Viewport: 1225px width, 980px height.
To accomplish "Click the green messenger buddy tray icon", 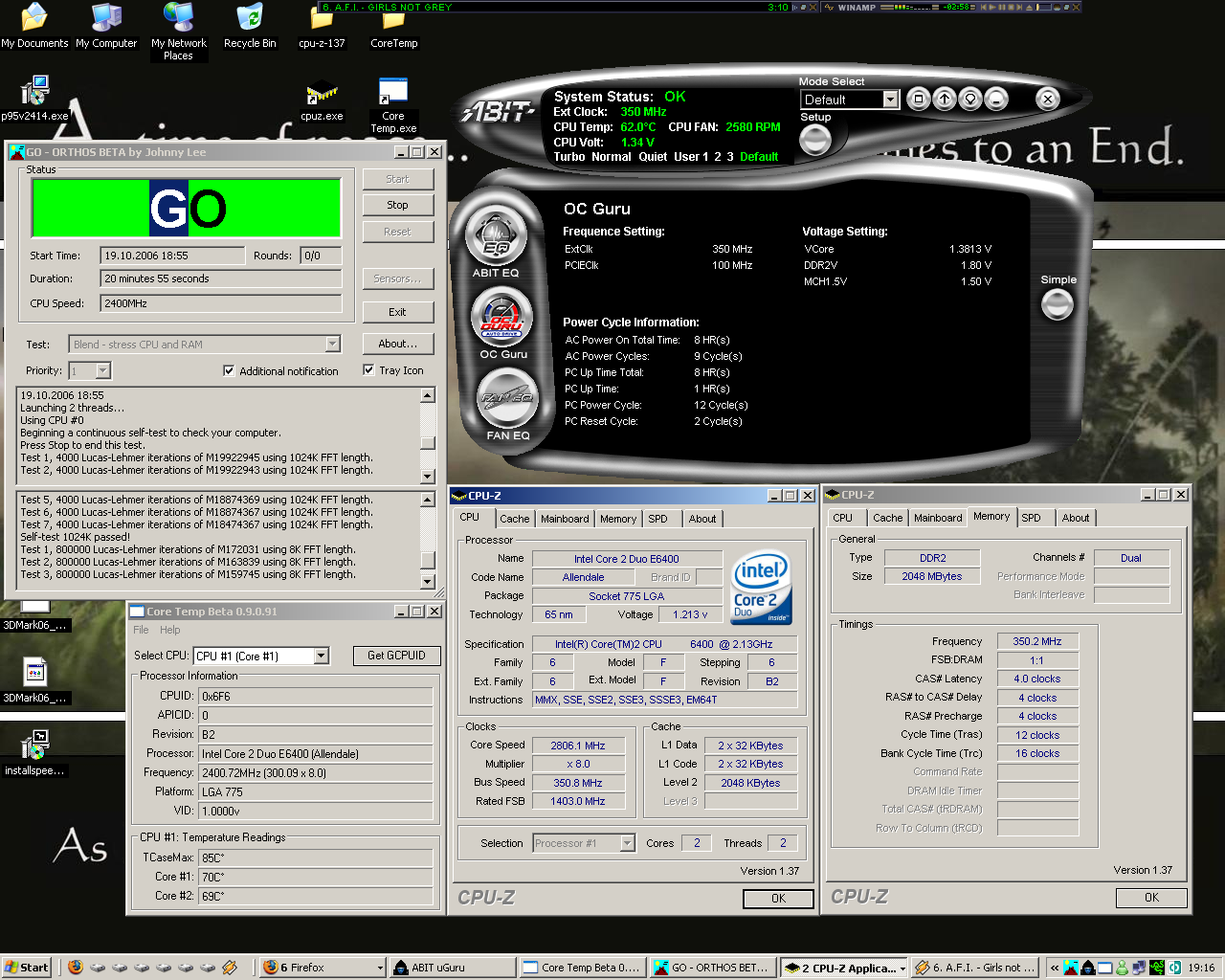I will point(1122,968).
